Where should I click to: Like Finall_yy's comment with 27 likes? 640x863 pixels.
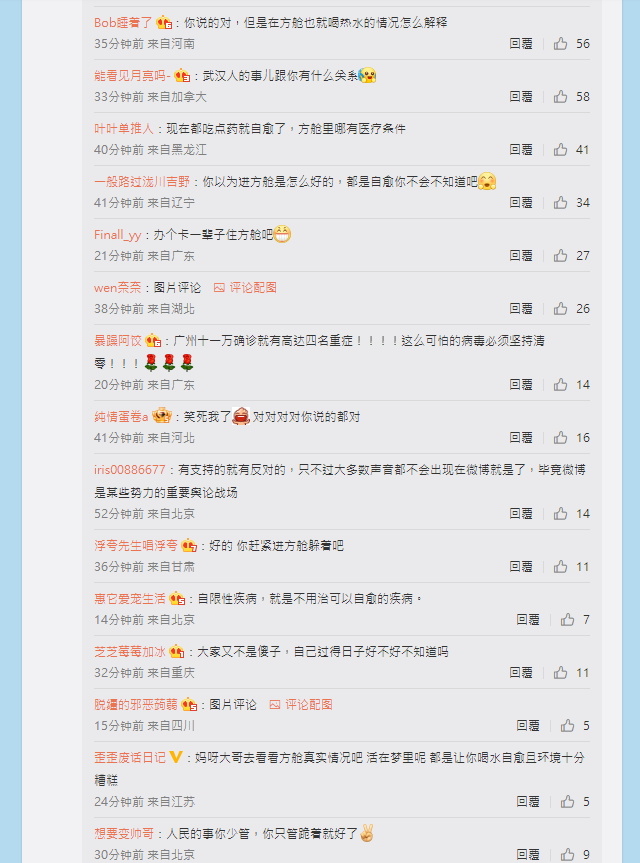(x=560, y=256)
